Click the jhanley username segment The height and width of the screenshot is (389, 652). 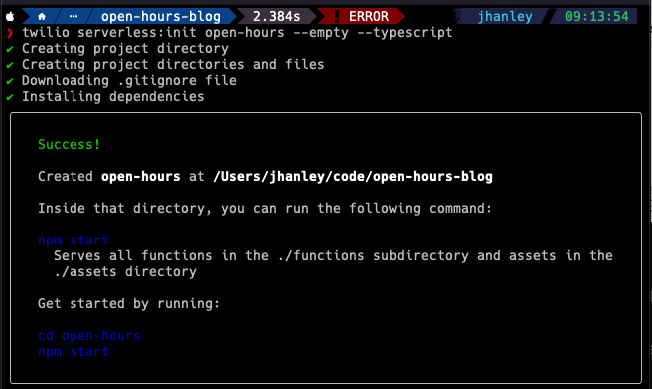click(505, 17)
